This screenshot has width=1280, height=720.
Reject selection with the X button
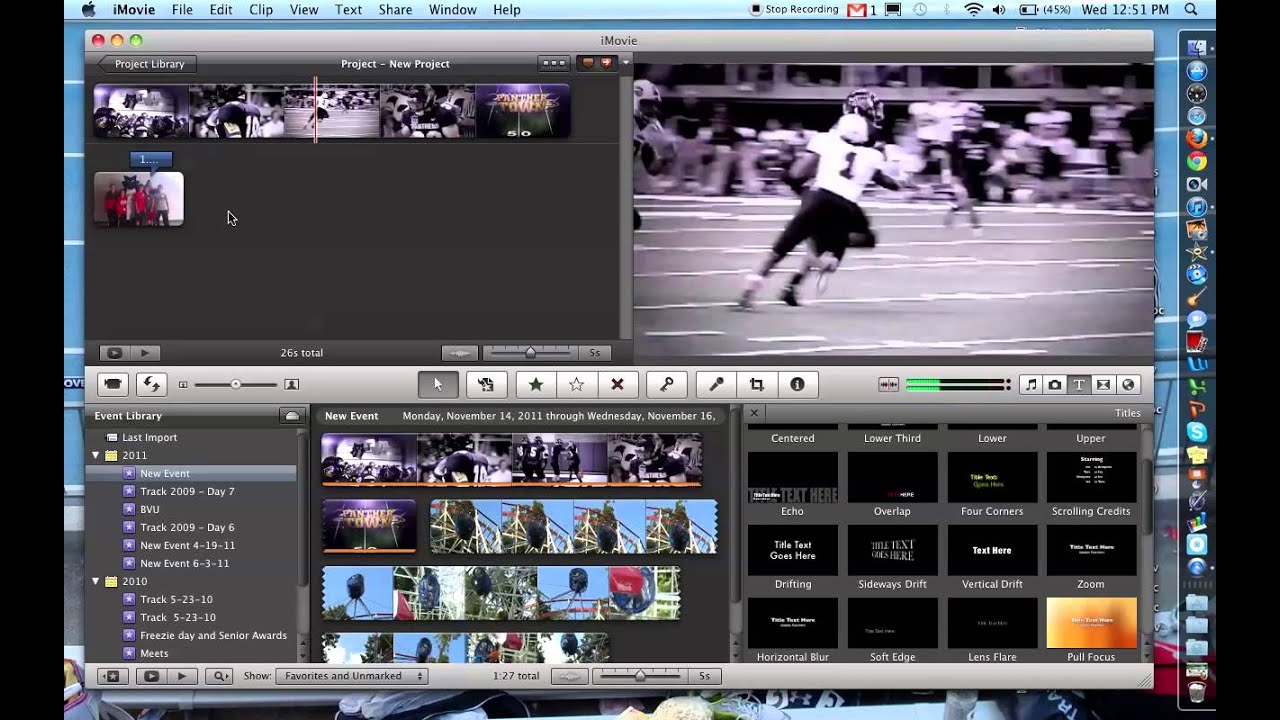(x=617, y=384)
